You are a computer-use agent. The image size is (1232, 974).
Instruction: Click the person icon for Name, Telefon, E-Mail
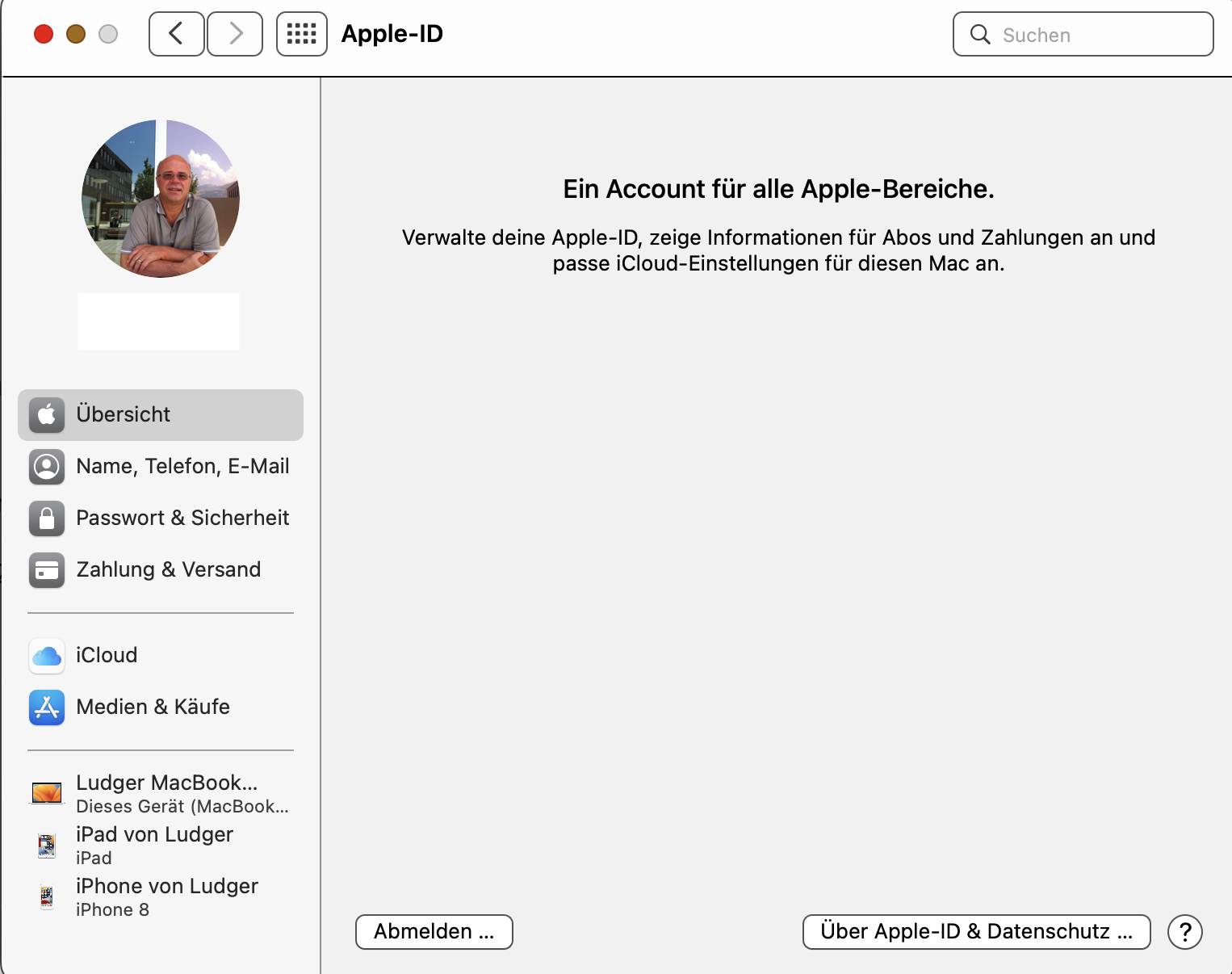click(x=47, y=467)
